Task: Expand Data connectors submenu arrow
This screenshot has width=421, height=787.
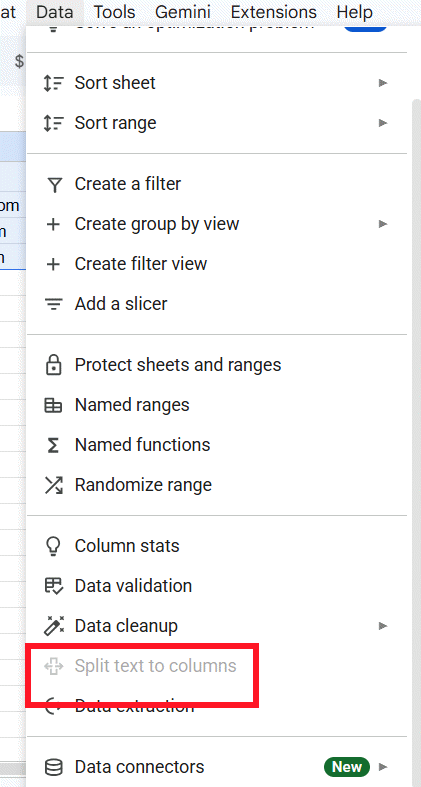Action: point(383,767)
